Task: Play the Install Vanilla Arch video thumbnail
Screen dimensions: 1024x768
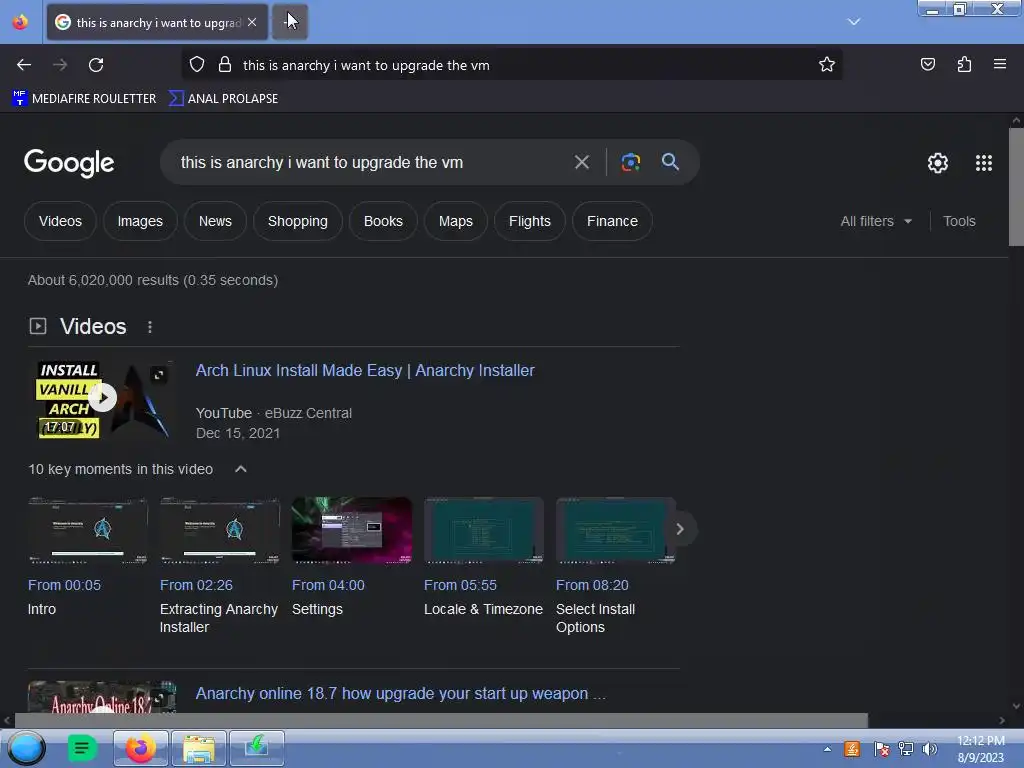Action: (103, 398)
